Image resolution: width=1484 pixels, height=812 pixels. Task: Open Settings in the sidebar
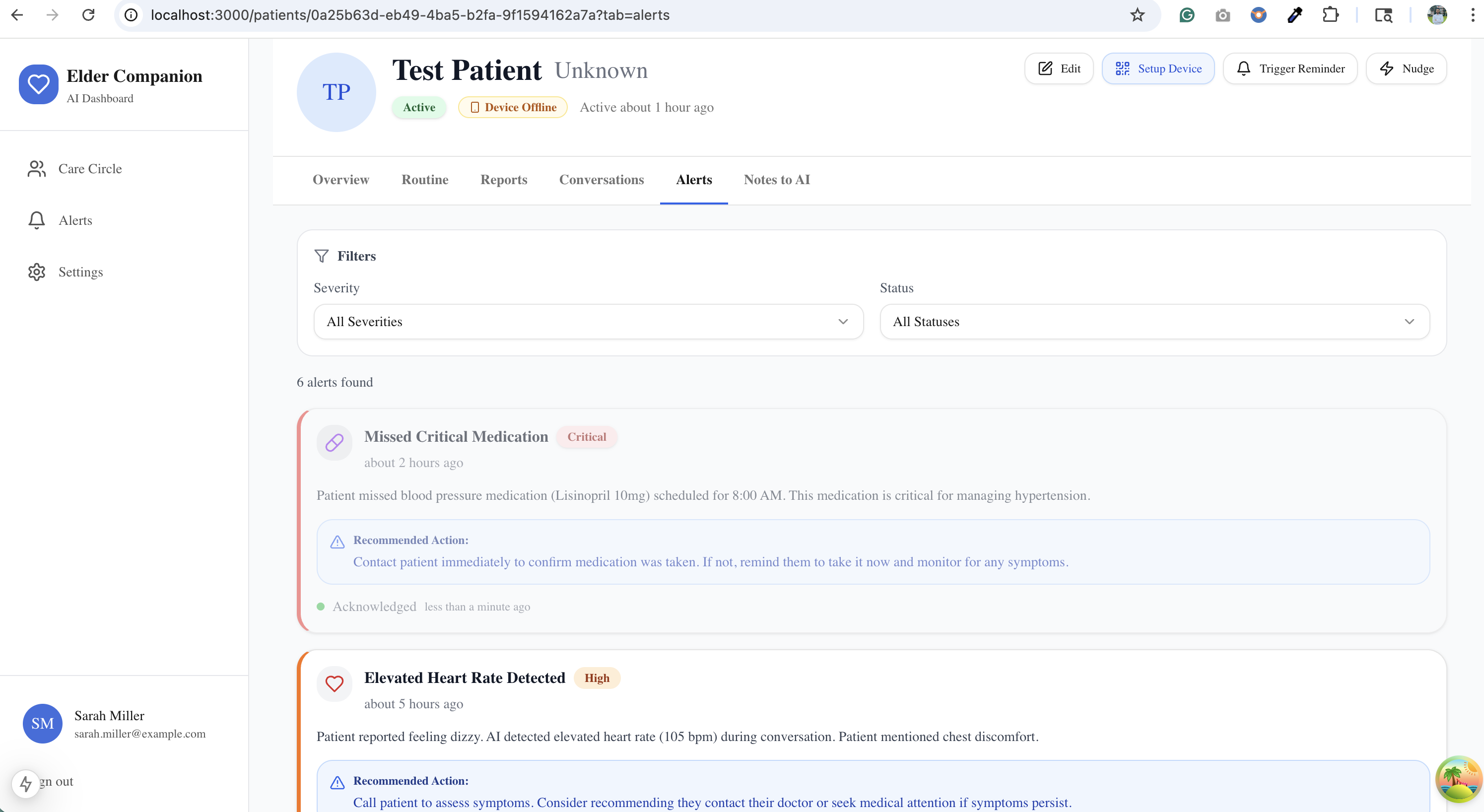pos(80,272)
